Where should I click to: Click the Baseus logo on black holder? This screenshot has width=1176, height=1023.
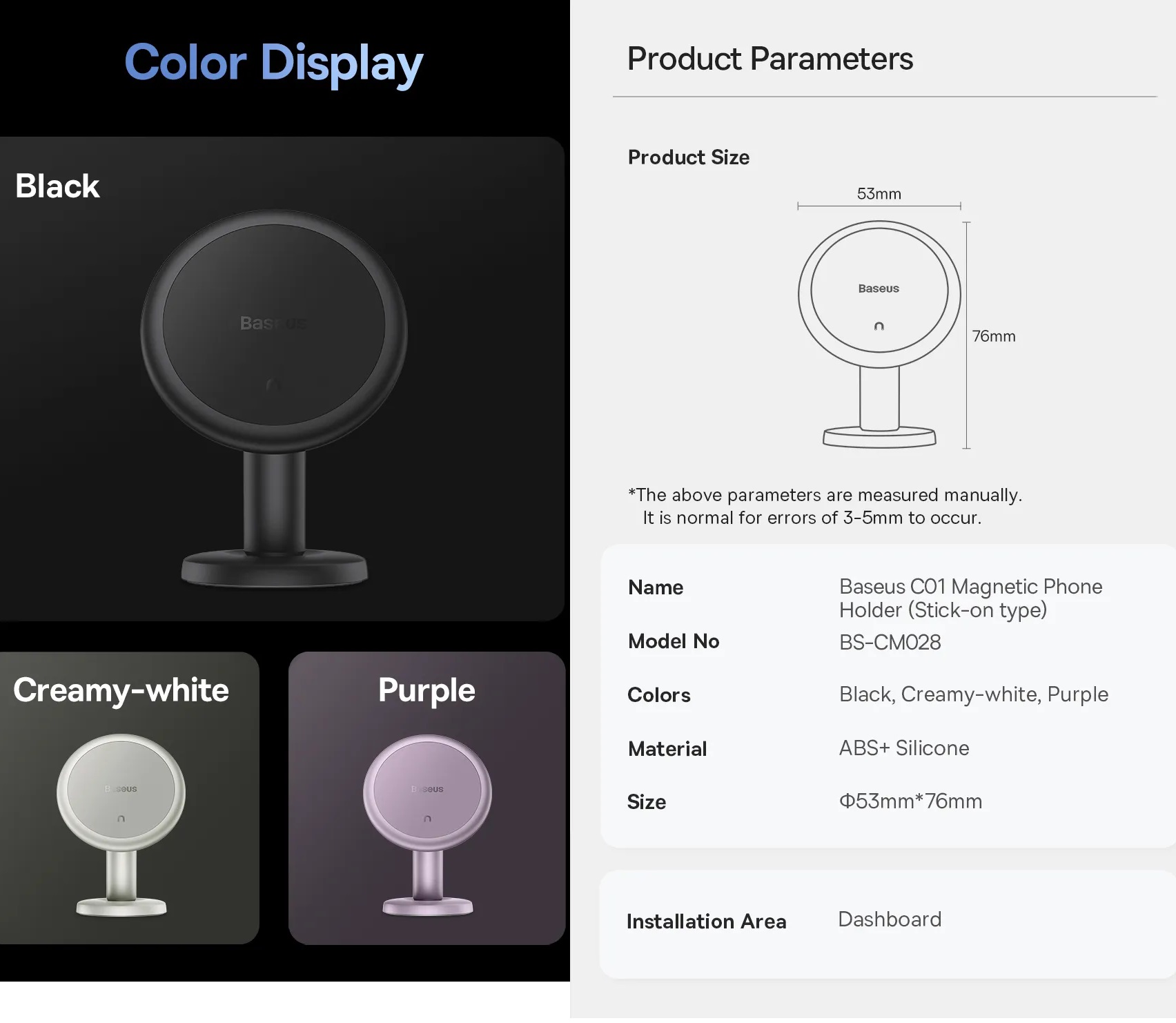(273, 323)
